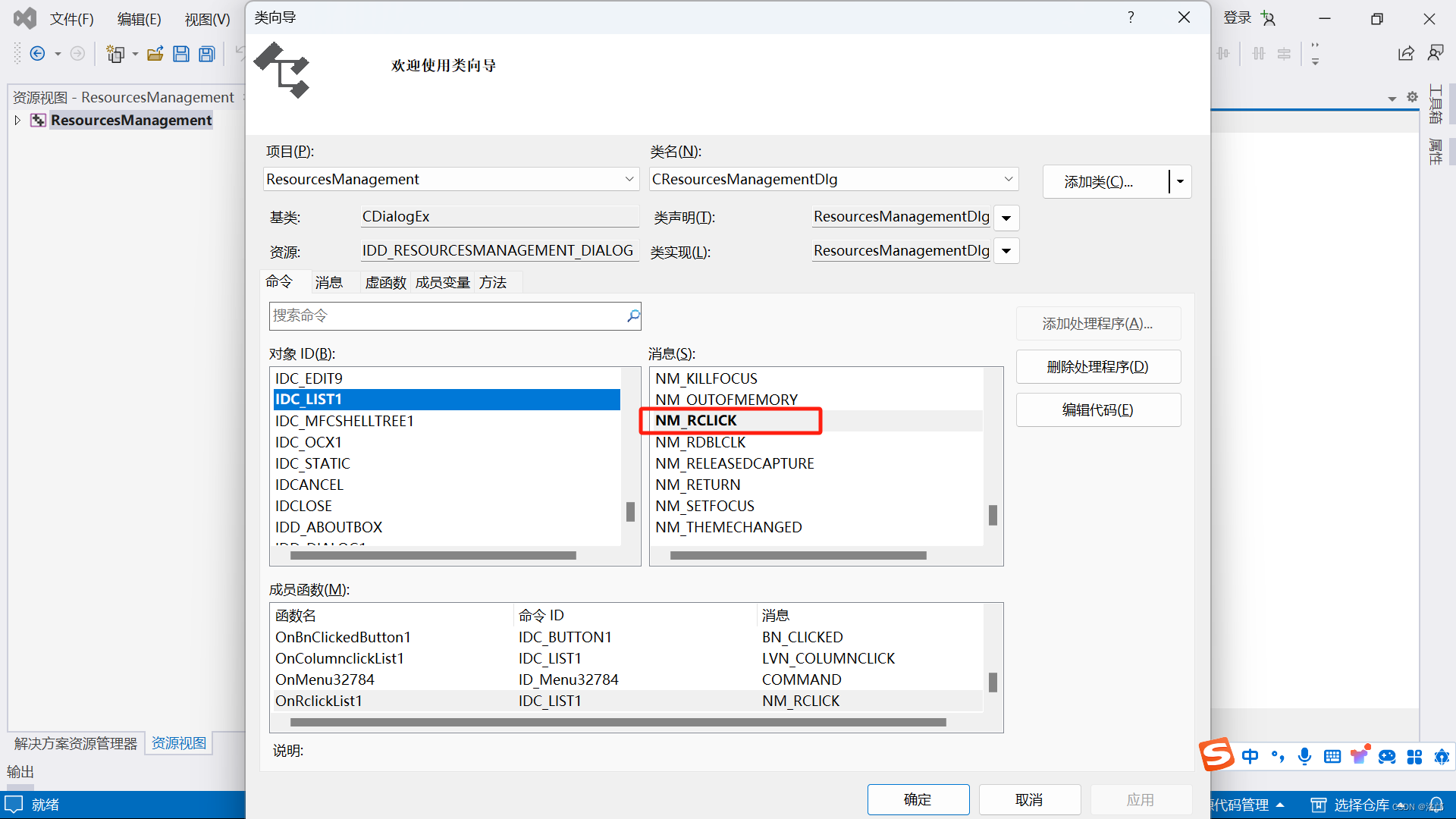This screenshot has width=1456, height=819.
Task: Click the object ID list vertical scrollbar thumb
Action: (630, 512)
